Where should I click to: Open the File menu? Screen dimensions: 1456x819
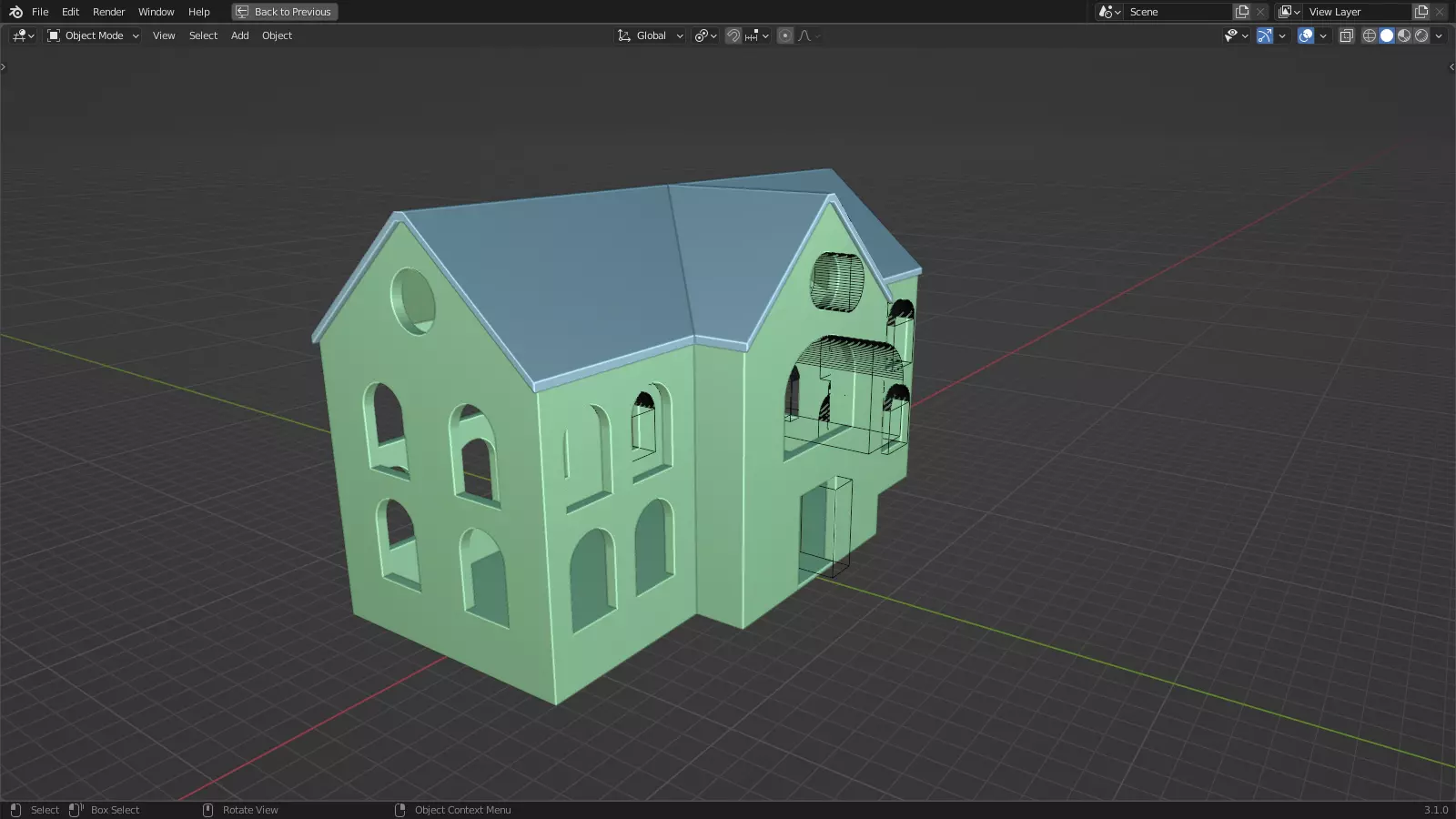coord(40,12)
